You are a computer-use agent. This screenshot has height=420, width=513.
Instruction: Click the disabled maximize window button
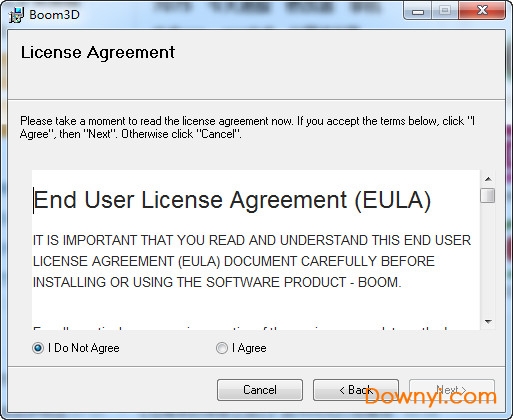[445, 11]
